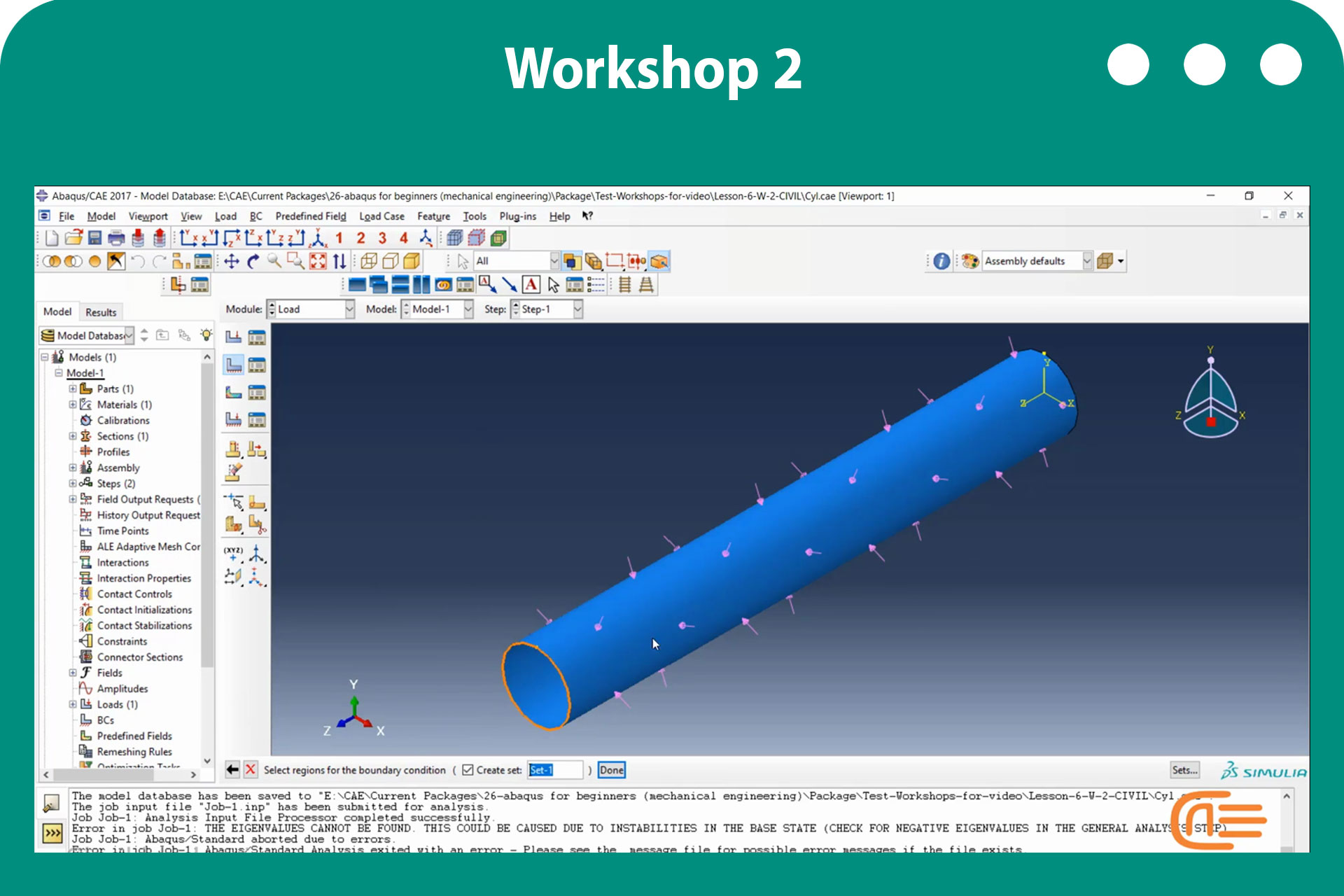Apply custom view number 1
Screen dimensions: 1344x896
(x=339, y=238)
